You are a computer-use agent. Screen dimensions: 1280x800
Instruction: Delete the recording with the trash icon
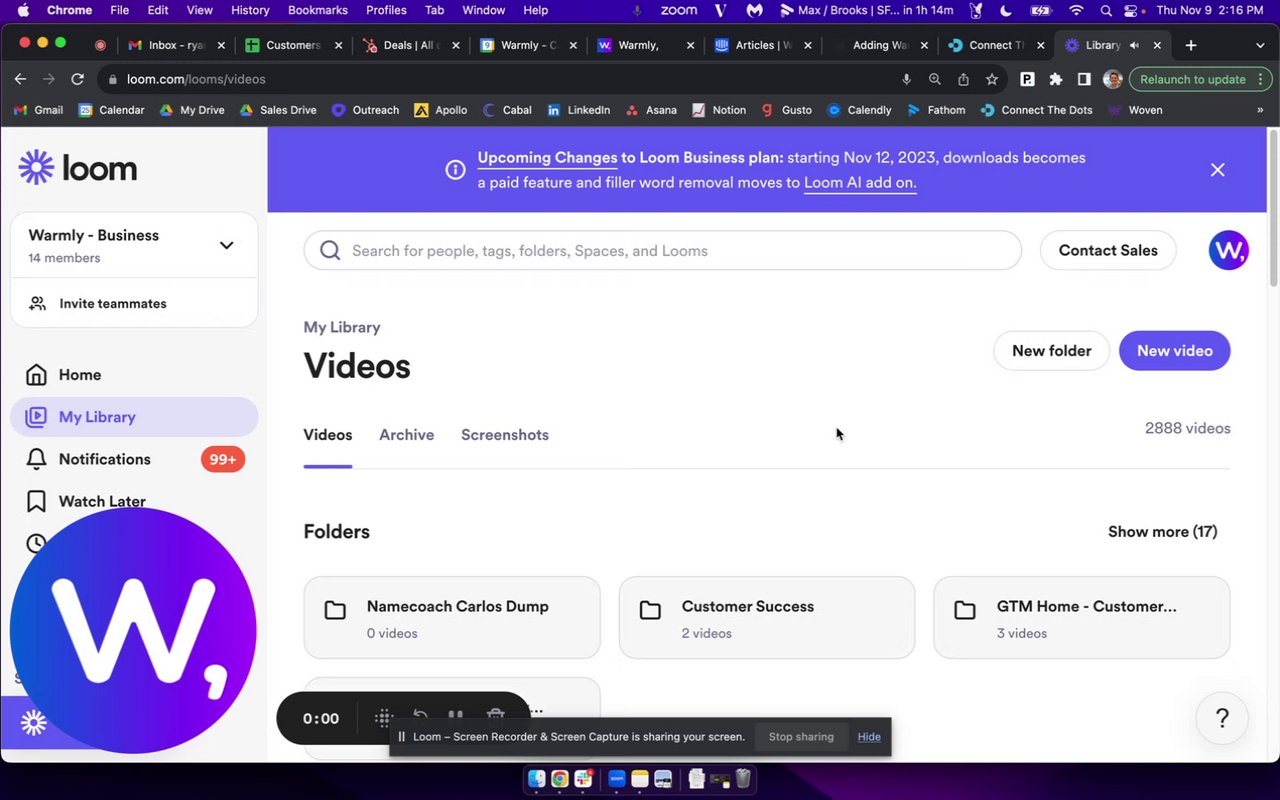(x=495, y=716)
